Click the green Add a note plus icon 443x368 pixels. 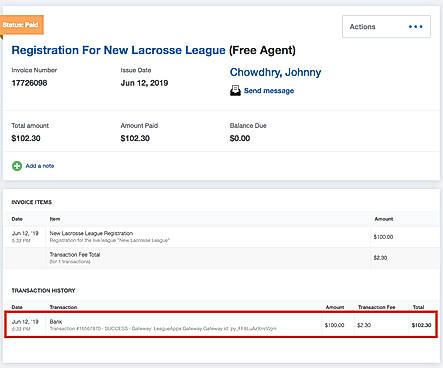17,166
